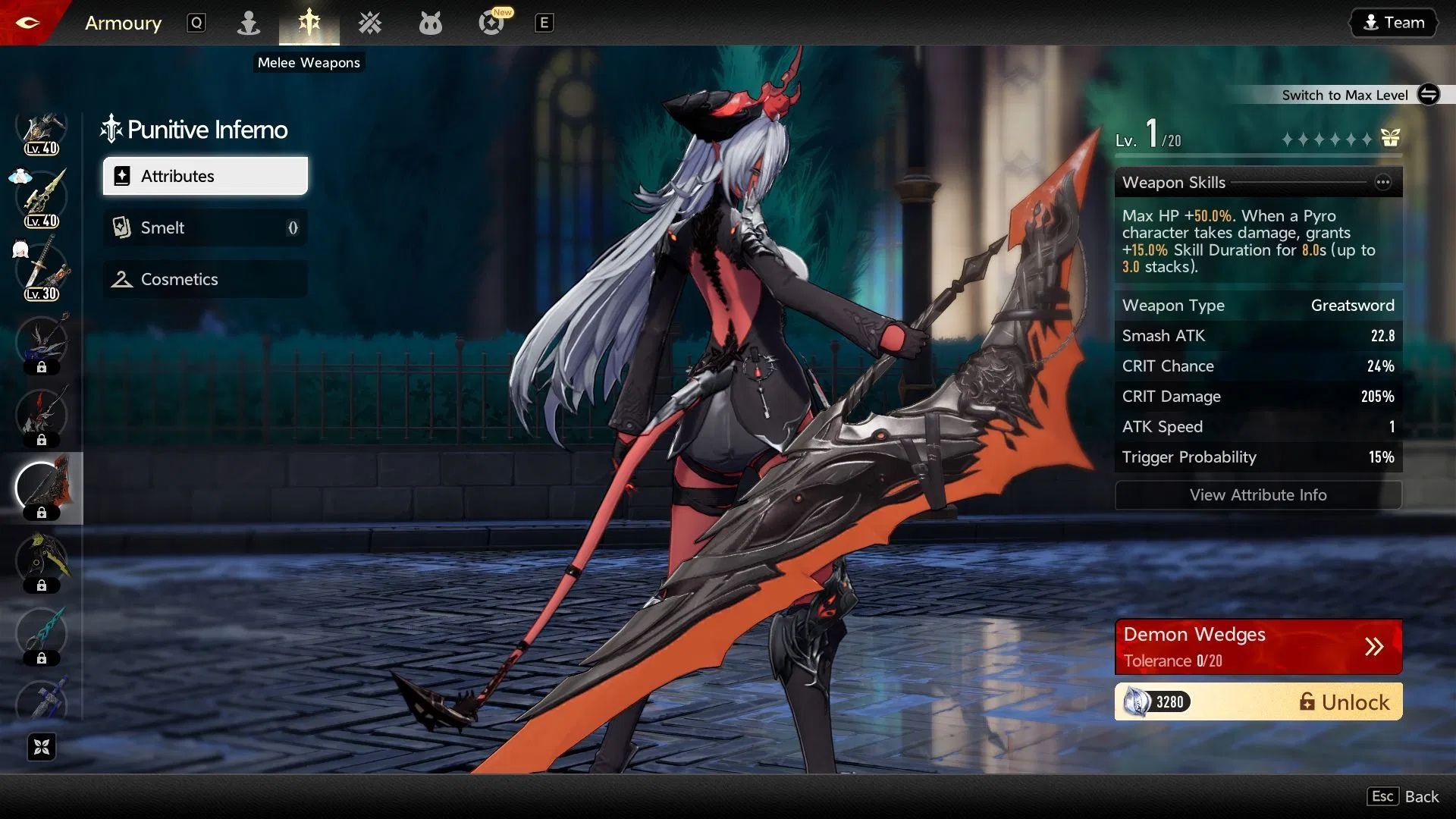The height and width of the screenshot is (819, 1456).
Task: Open the Cosmetics tab
Action: (x=205, y=279)
